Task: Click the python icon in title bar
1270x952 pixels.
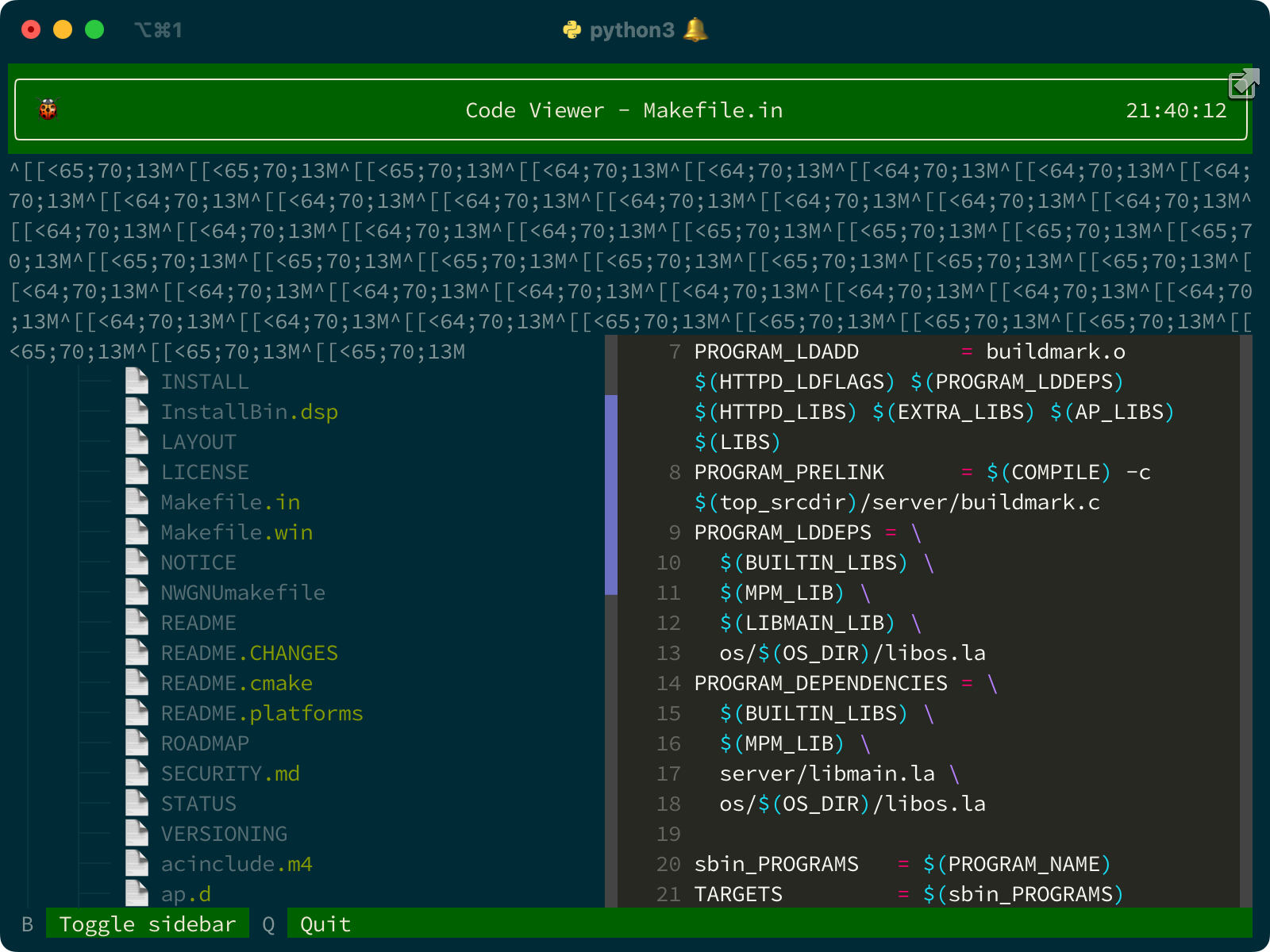Action: 572,30
